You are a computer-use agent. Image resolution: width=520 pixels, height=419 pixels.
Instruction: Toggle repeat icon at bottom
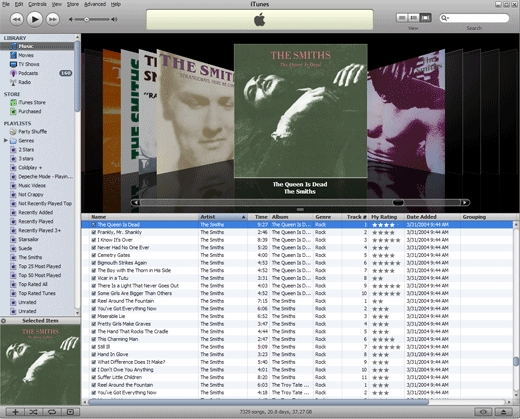[52, 412]
